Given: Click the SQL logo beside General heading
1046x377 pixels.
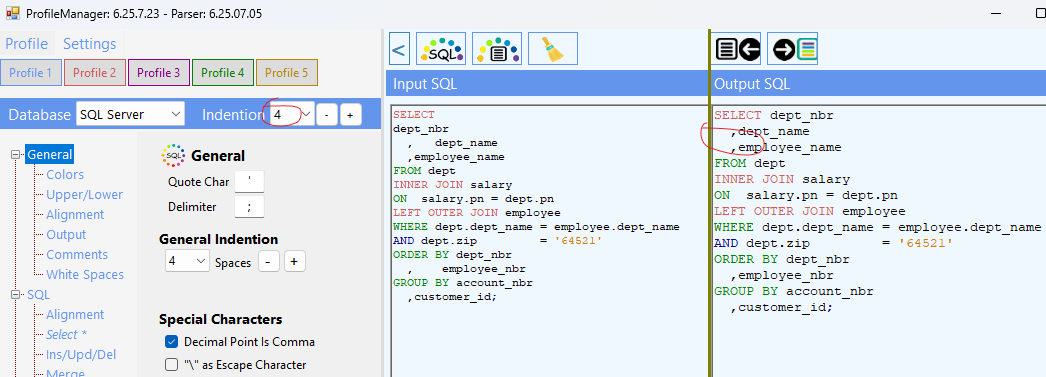Looking at the screenshot, I should [172, 155].
